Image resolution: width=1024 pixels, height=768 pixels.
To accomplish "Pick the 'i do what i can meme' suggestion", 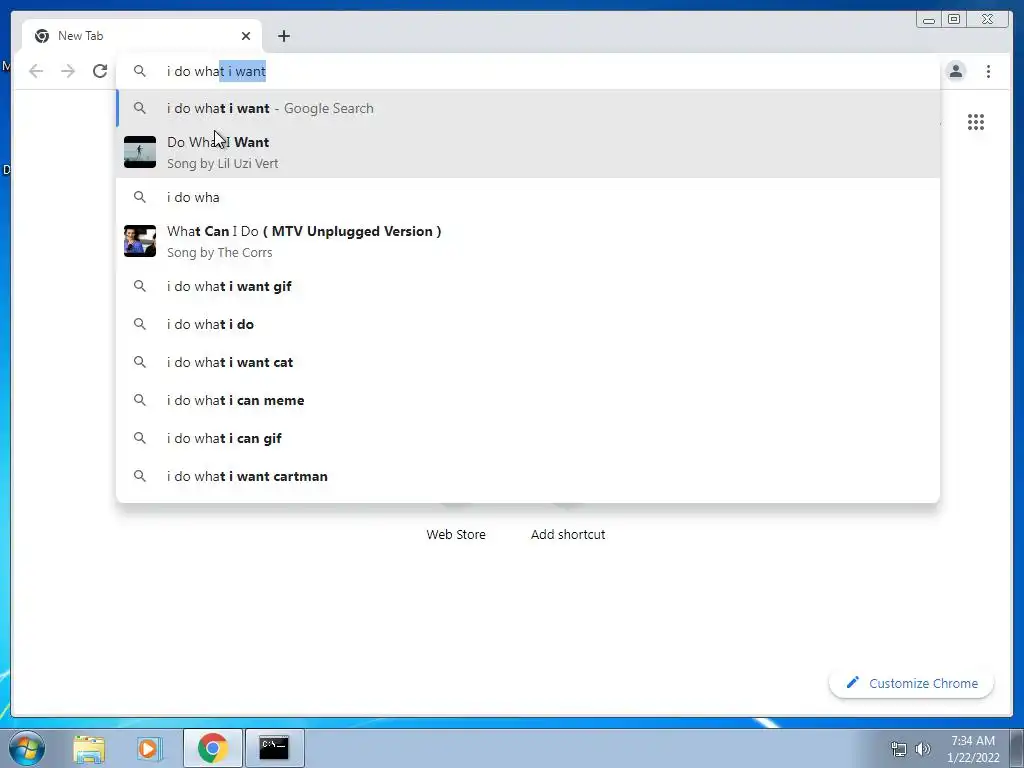I will coord(528,400).
